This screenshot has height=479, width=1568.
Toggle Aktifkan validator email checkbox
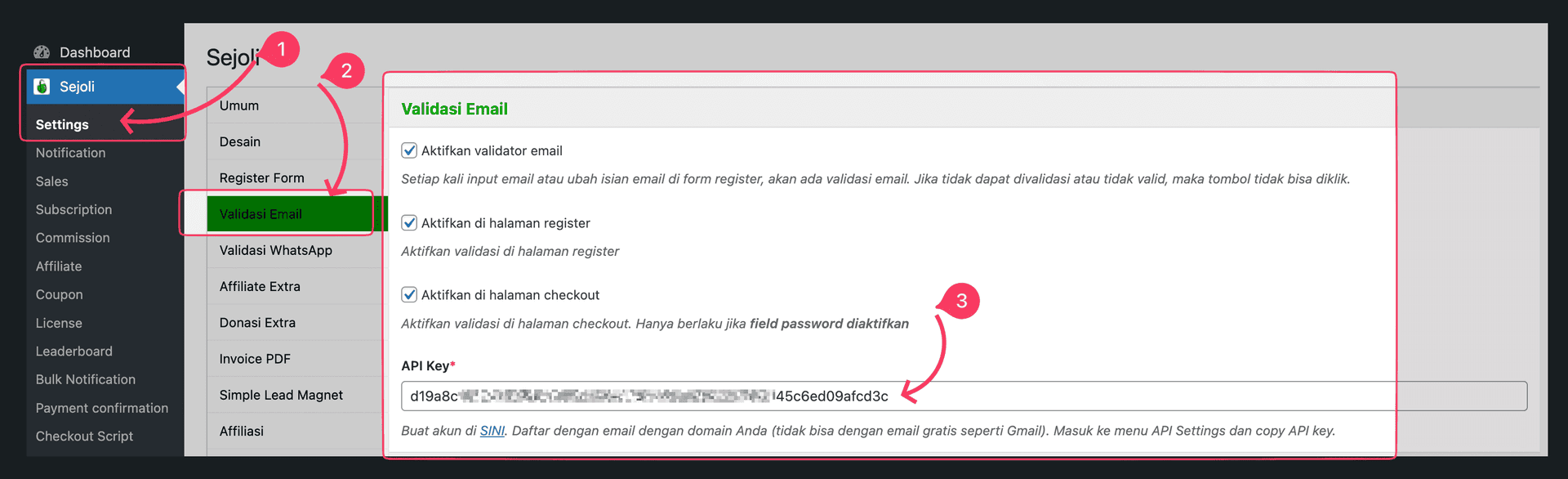click(x=409, y=150)
